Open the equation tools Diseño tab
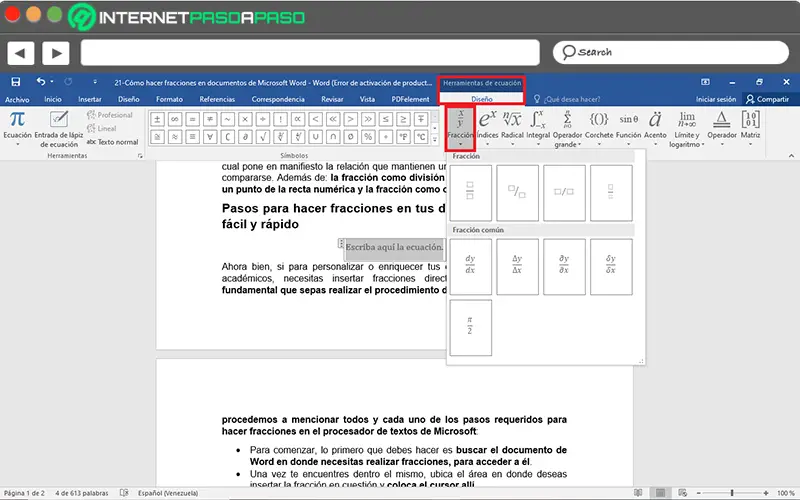This screenshot has height=500, width=800. point(482,99)
